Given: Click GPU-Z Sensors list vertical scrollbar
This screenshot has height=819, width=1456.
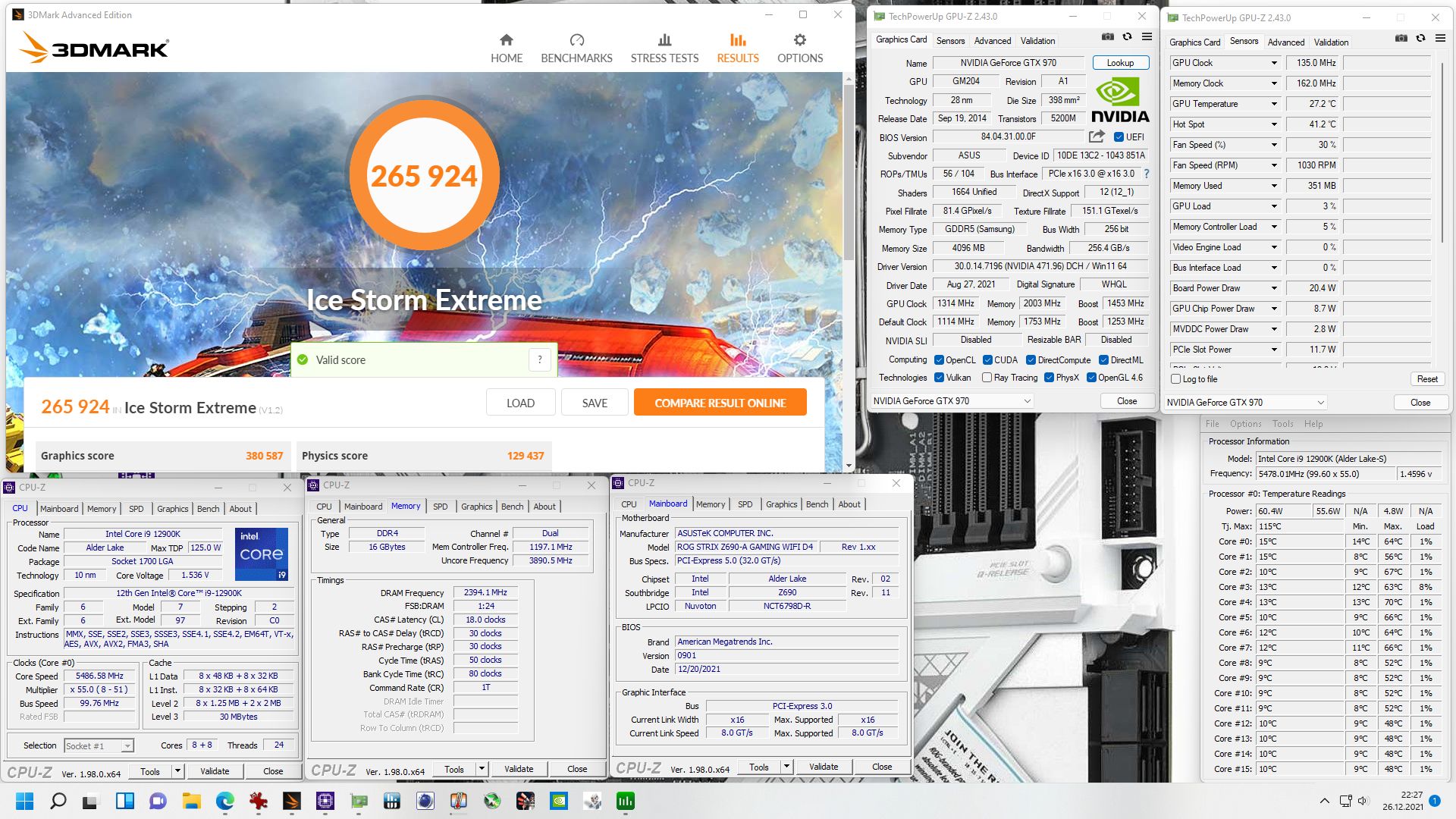Looking at the screenshot, I should tap(1442, 152).
